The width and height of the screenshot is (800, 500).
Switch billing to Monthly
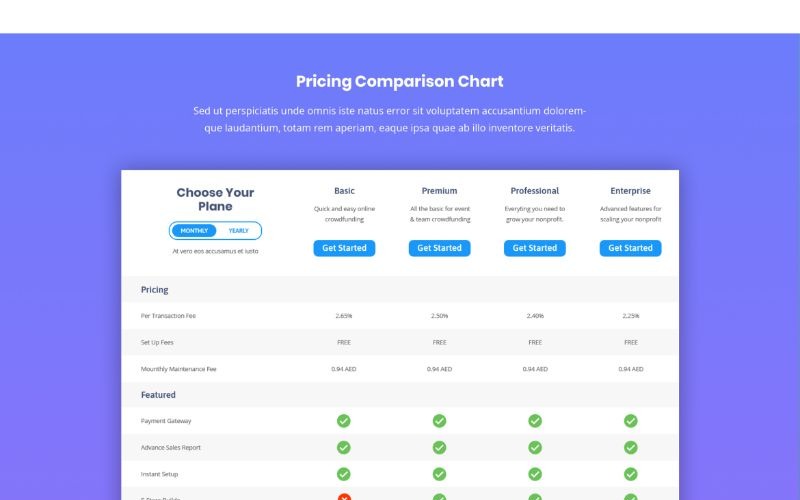point(195,231)
